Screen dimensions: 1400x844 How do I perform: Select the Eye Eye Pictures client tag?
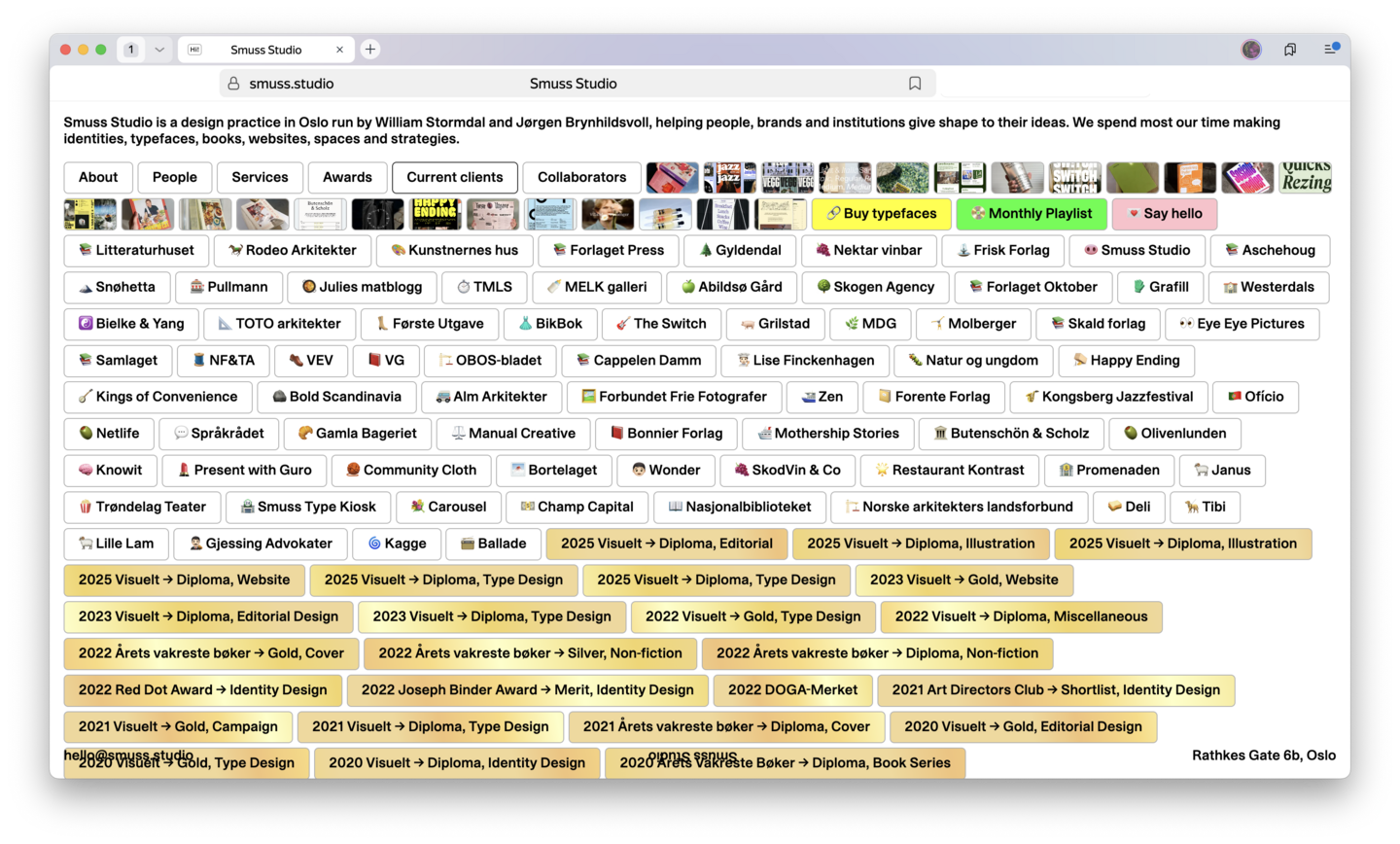1242,324
